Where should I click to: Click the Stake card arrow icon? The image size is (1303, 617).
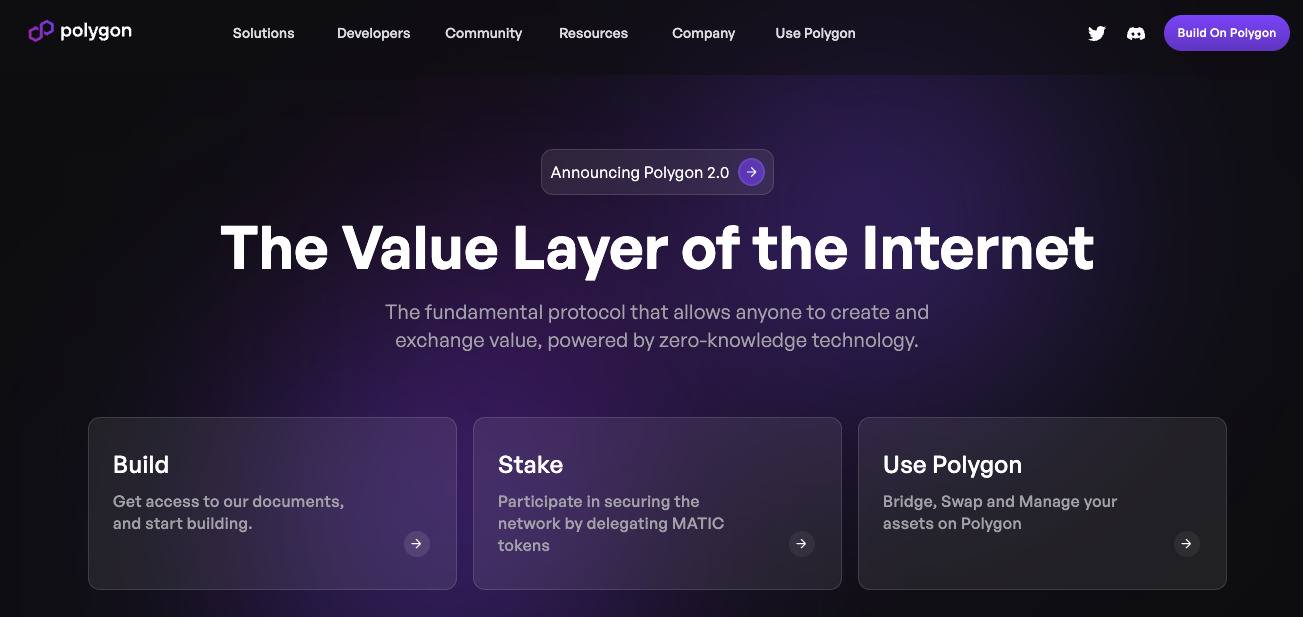801,544
